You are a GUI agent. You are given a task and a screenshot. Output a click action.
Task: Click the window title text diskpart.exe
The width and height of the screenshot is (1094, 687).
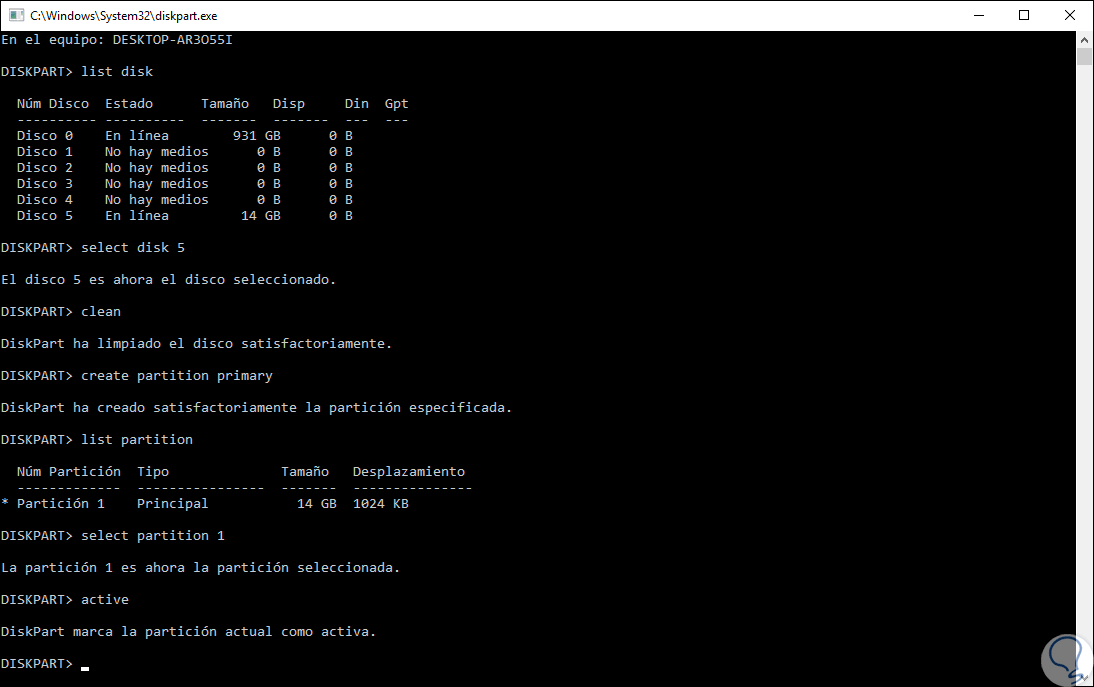[123, 15]
